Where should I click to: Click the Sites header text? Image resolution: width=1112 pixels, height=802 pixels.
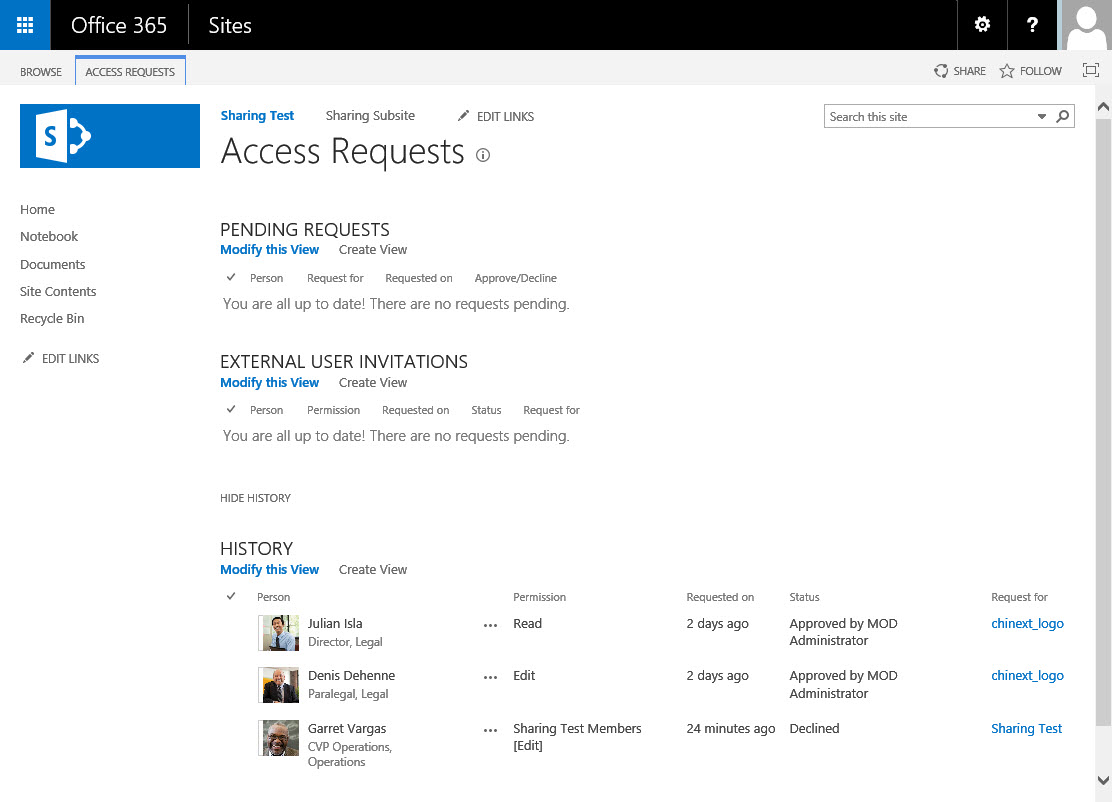coord(230,26)
